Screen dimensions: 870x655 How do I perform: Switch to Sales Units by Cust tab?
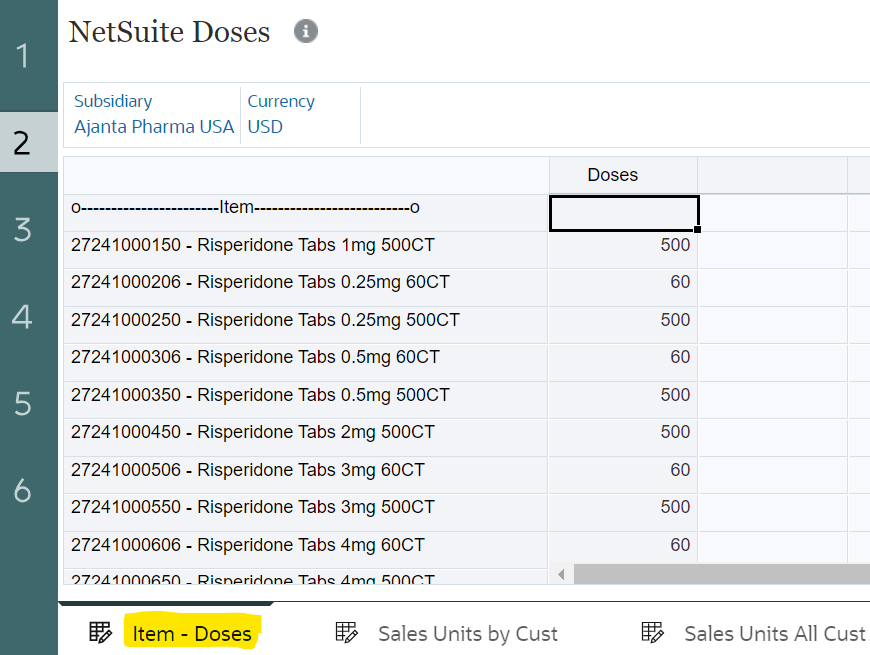(467, 633)
